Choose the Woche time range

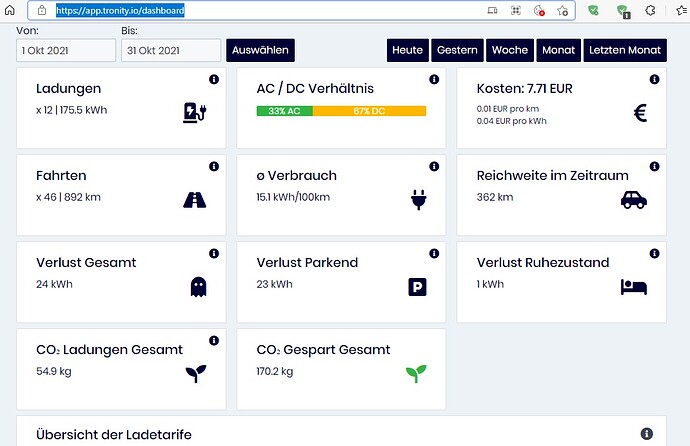click(510, 50)
